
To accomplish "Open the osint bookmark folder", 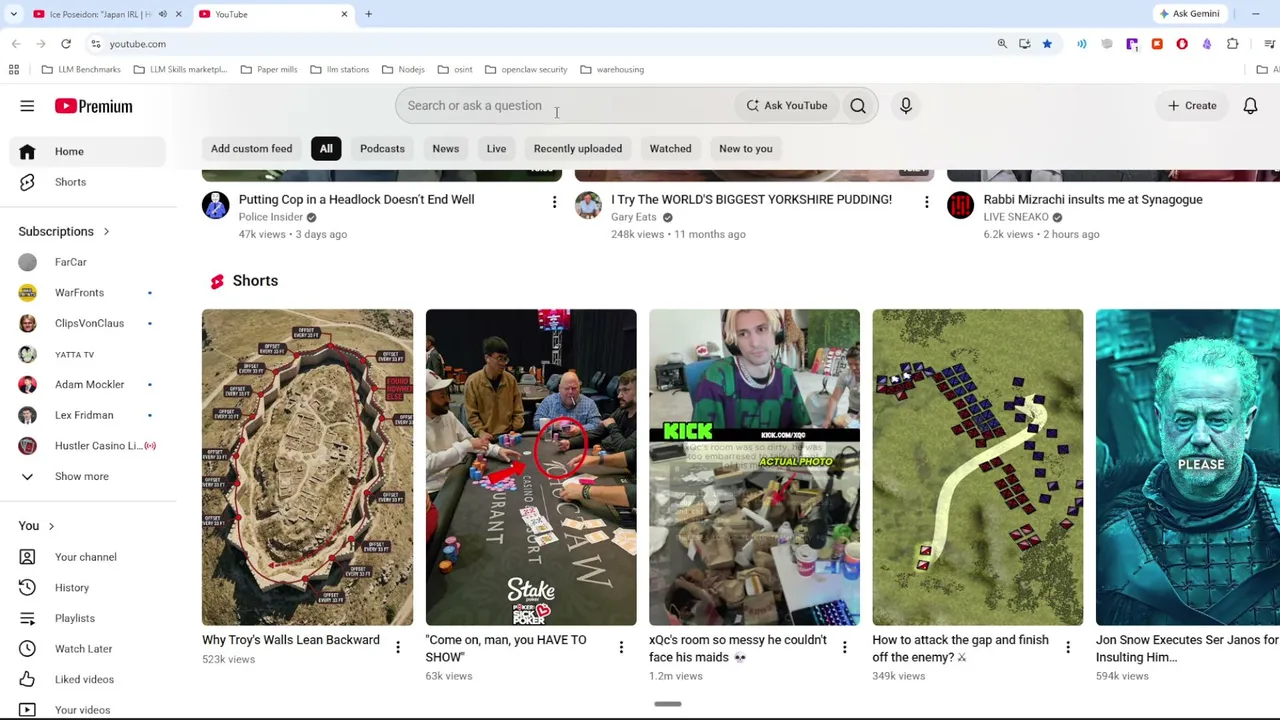I will [454, 70].
